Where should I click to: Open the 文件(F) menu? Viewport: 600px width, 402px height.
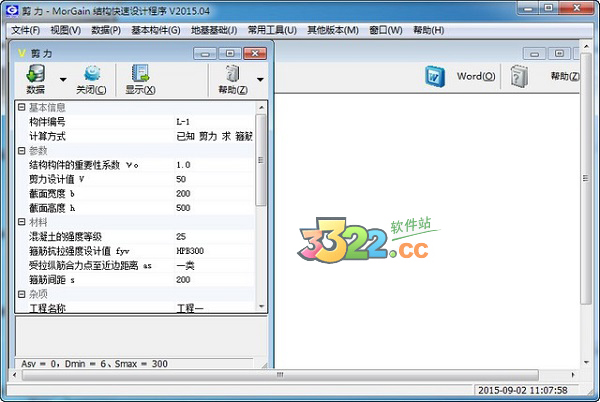25,30
